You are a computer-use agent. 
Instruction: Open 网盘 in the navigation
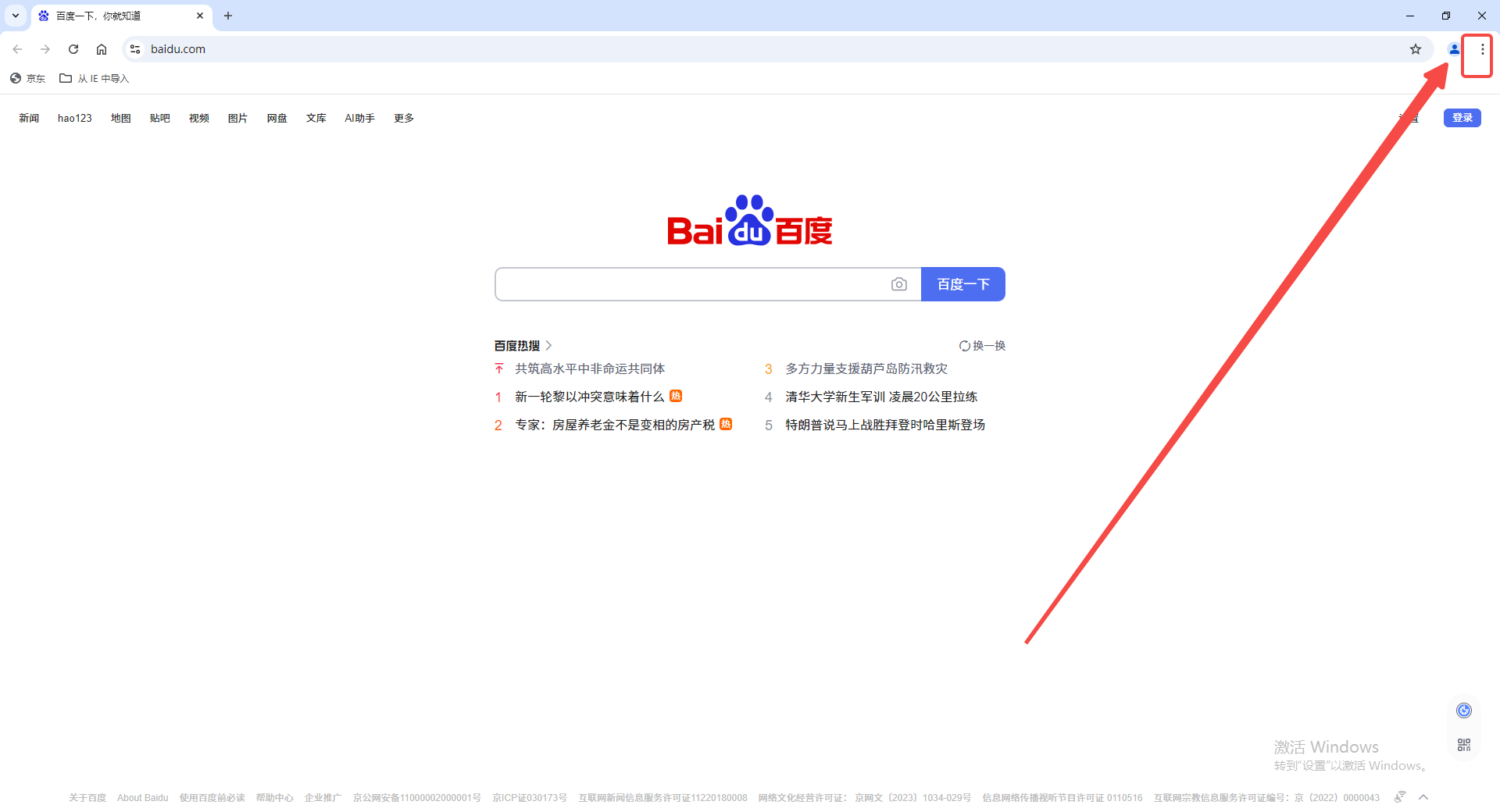coord(277,118)
